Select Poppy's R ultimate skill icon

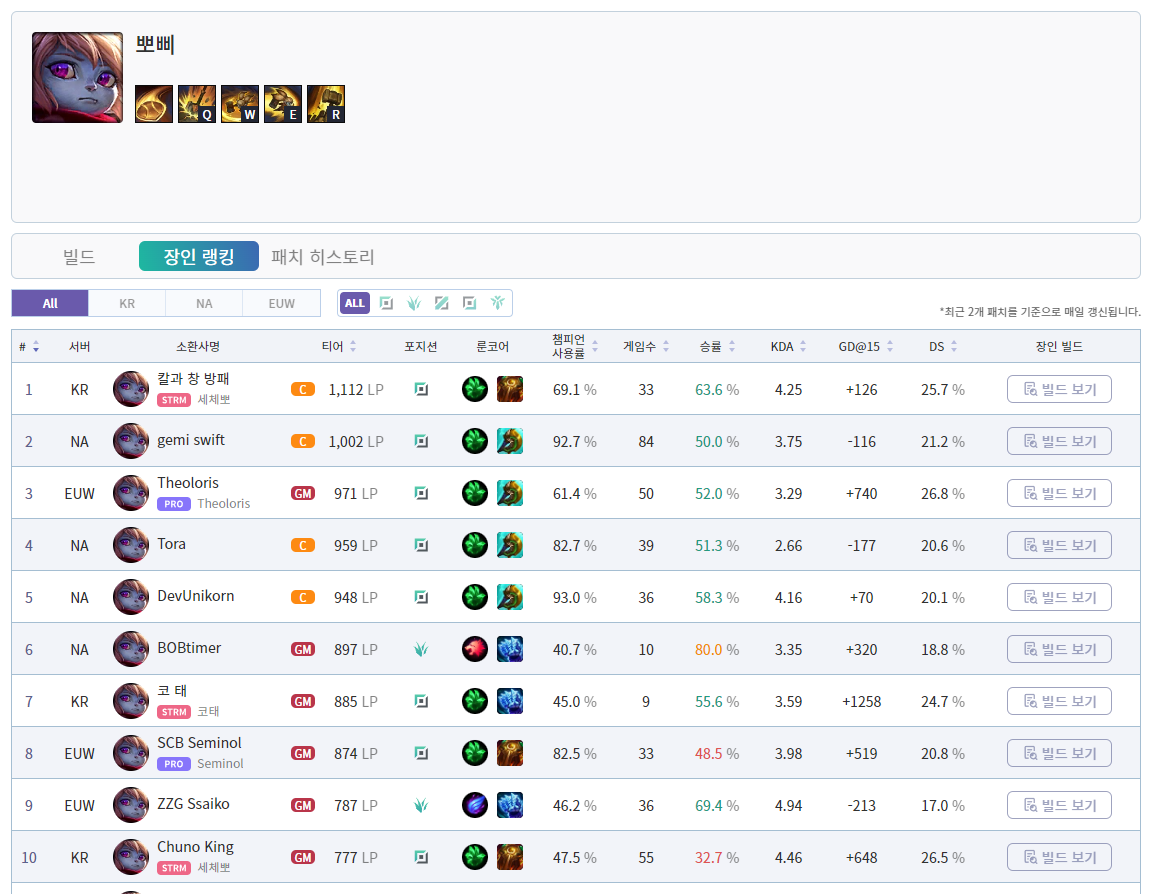click(x=326, y=104)
